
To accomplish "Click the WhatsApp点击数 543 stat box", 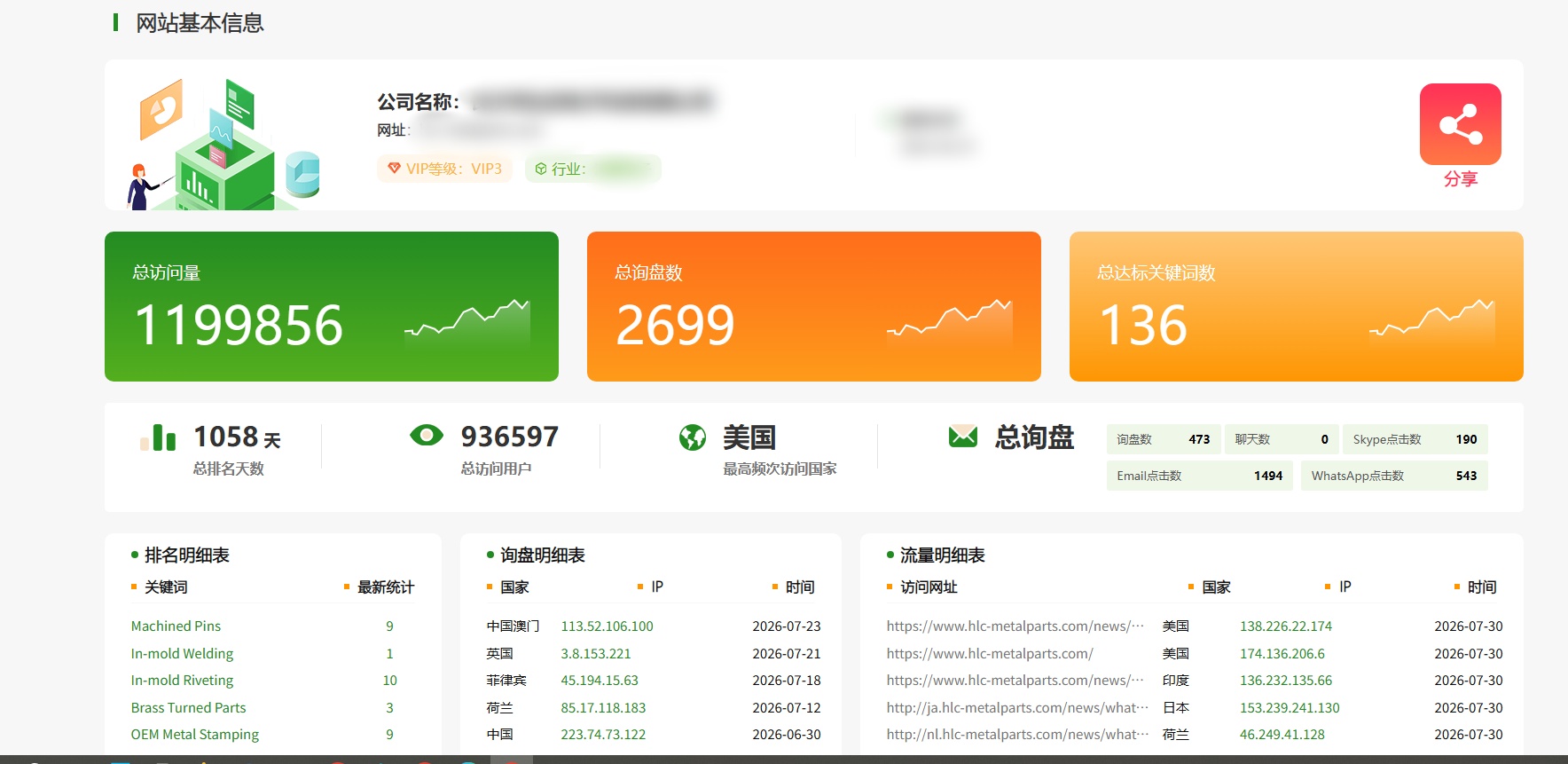I will tap(1394, 476).
